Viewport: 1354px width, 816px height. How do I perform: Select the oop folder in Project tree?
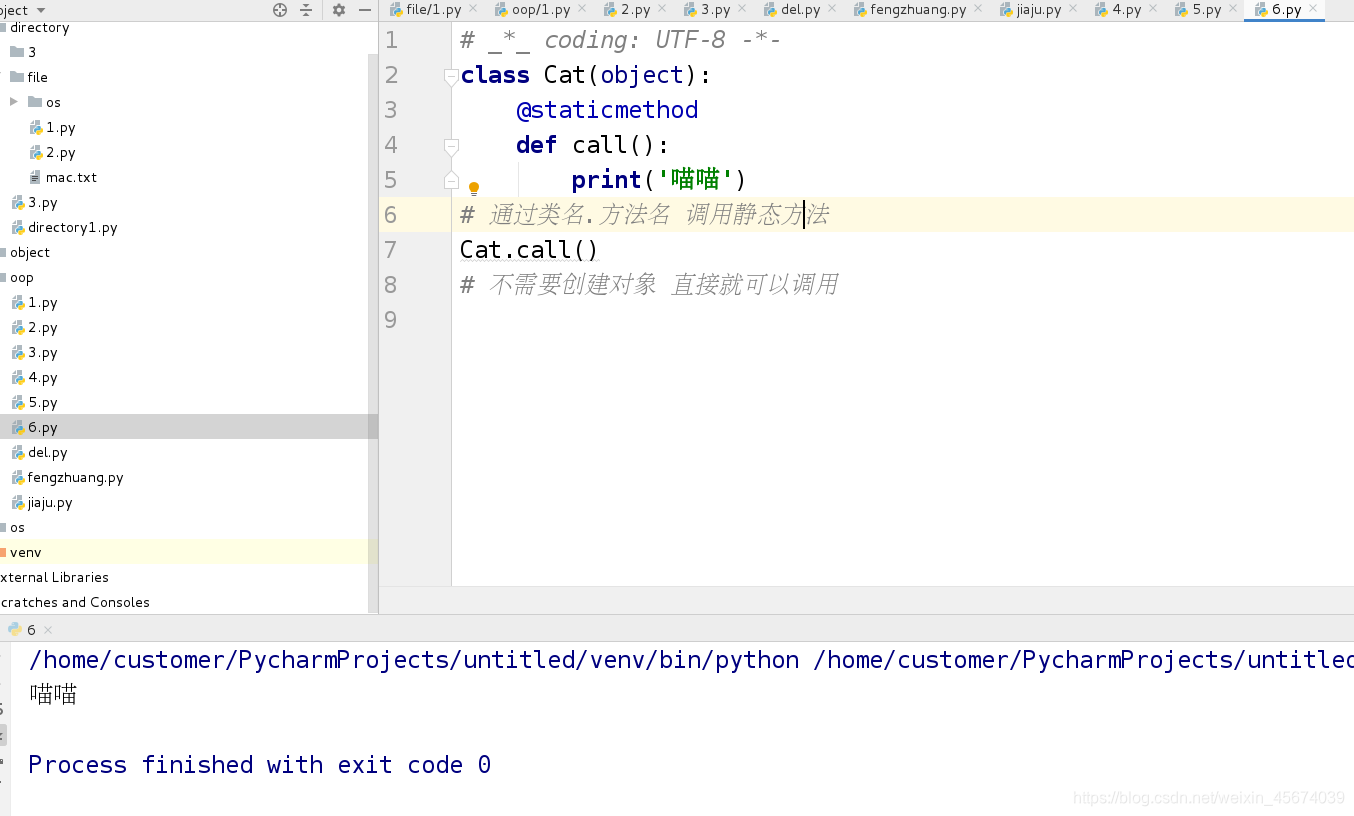(22, 277)
